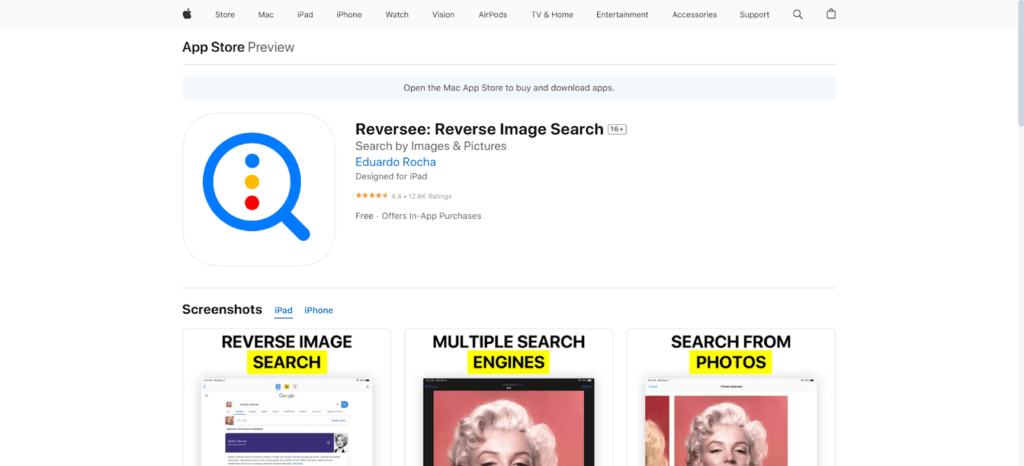Go to iPad in navigation bar
1024x466 pixels.
coord(305,15)
